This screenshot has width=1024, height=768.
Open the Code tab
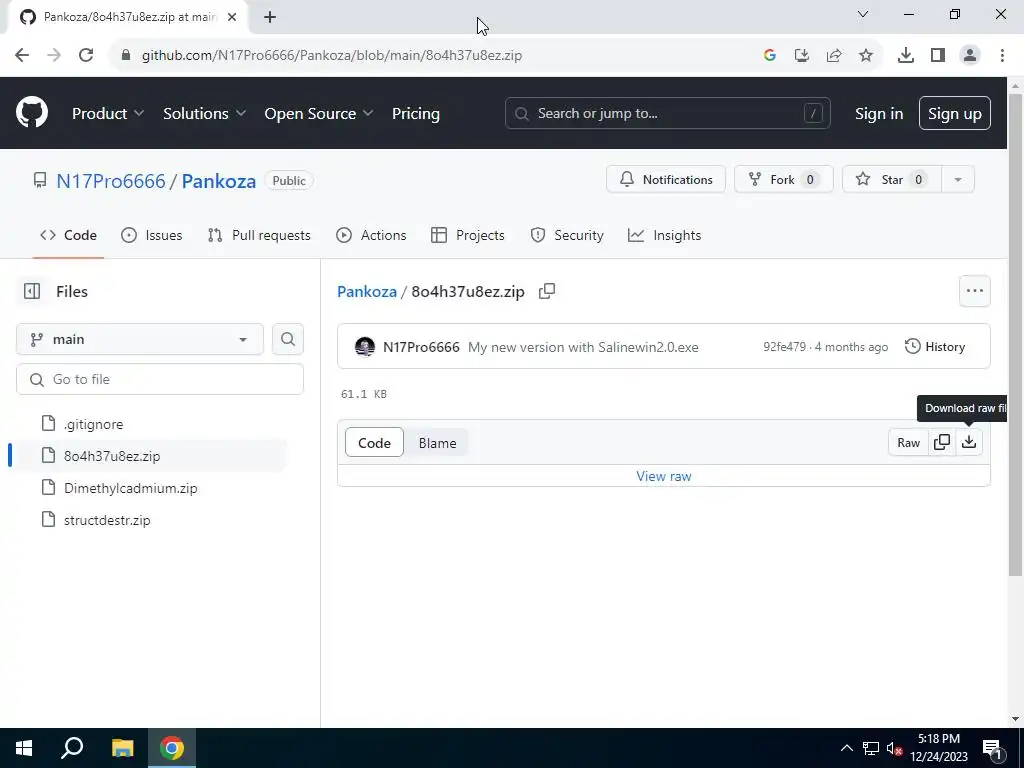(x=68, y=235)
